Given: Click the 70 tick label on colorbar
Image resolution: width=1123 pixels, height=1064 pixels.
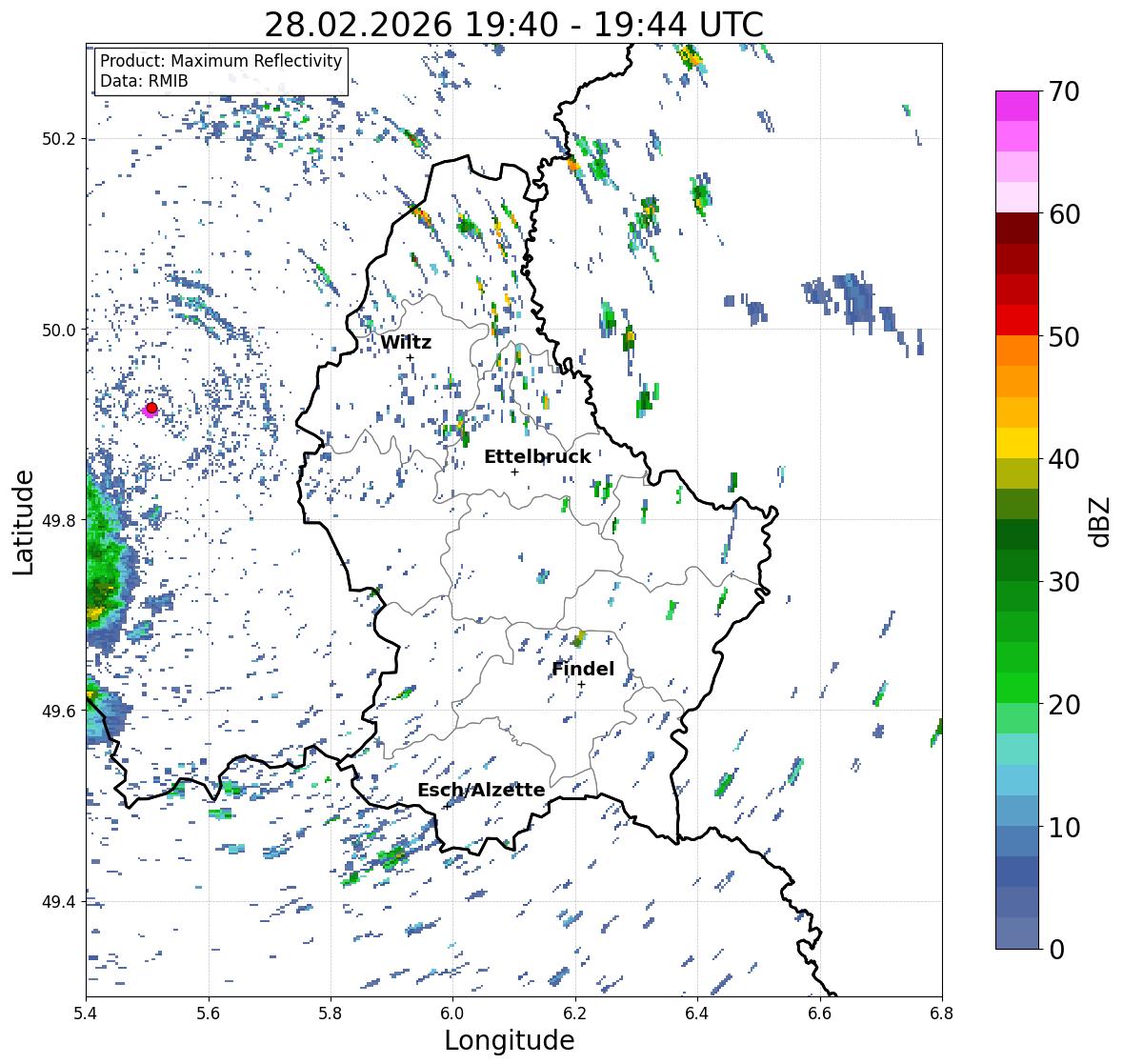Looking at the screenshot, I should 1064,91.
